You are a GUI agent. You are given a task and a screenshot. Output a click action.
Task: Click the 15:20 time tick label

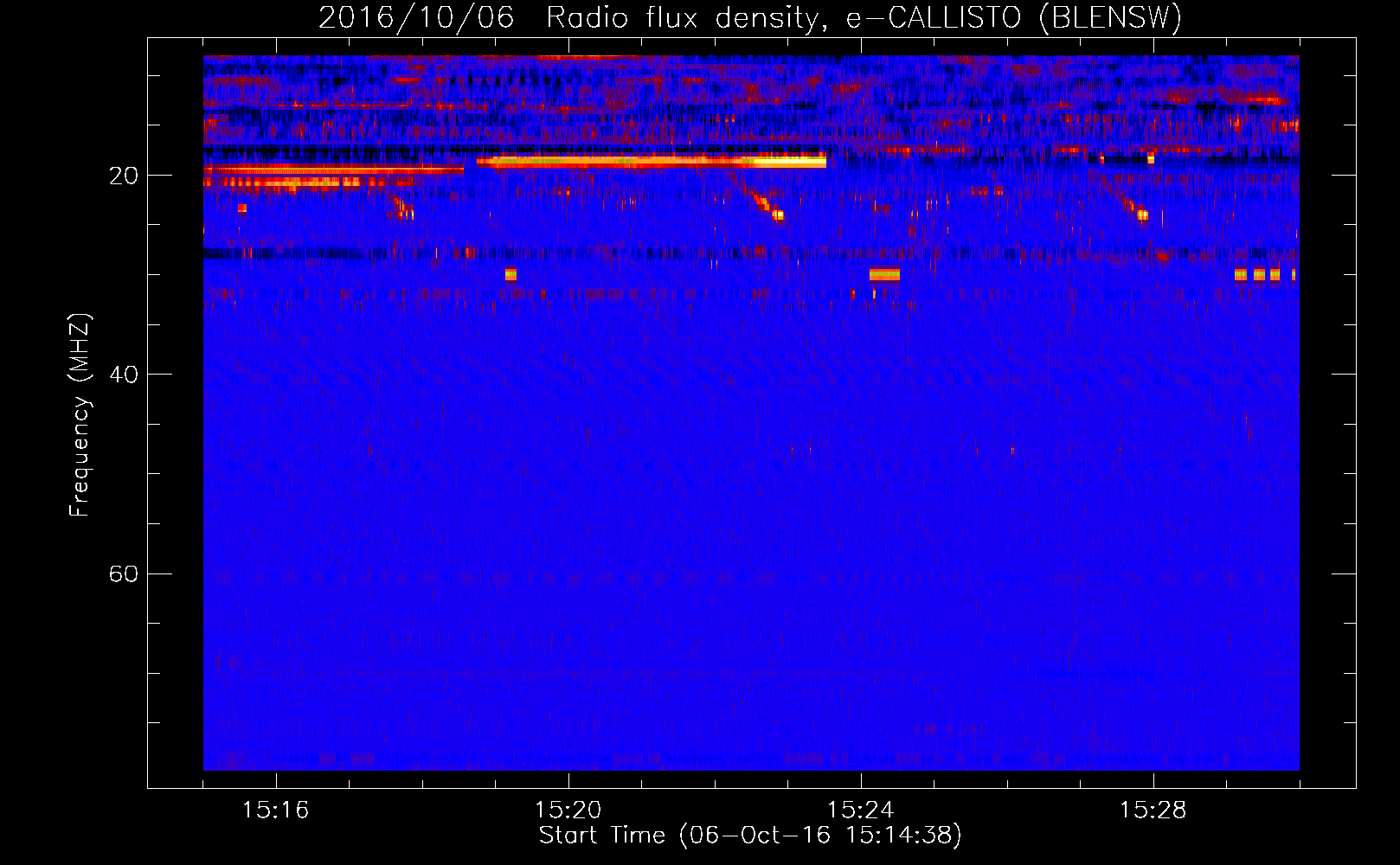pos(568,811)
